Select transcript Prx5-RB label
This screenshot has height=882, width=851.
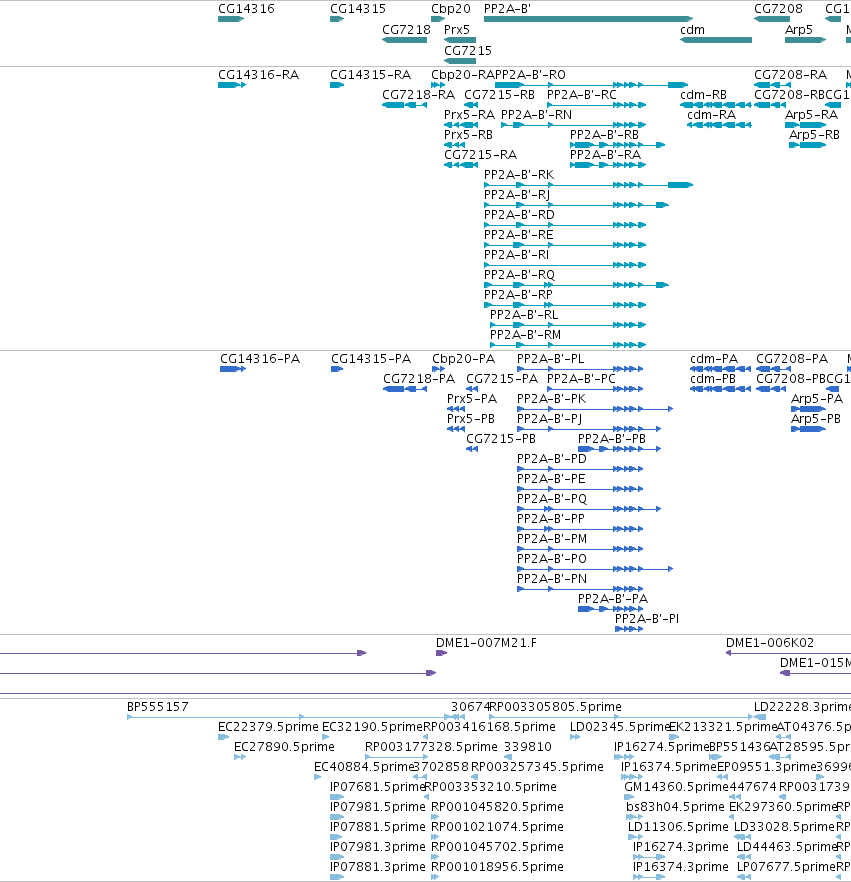click(469, 135)
